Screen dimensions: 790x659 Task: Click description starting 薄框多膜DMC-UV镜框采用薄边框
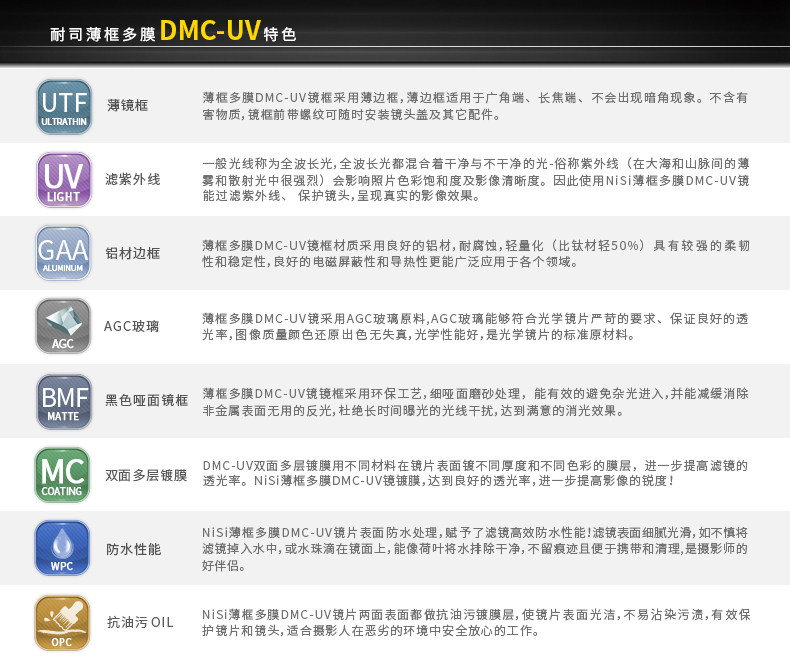point(475,106)
